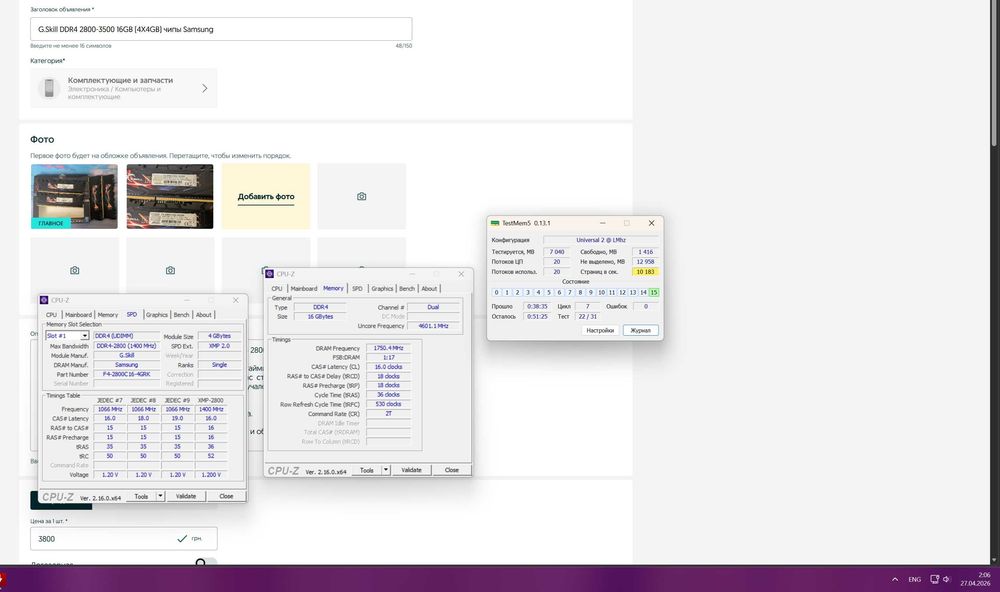1000x592 pixels.
Task: Open the CPU tab in the Memory window
Action: (277, 288)
